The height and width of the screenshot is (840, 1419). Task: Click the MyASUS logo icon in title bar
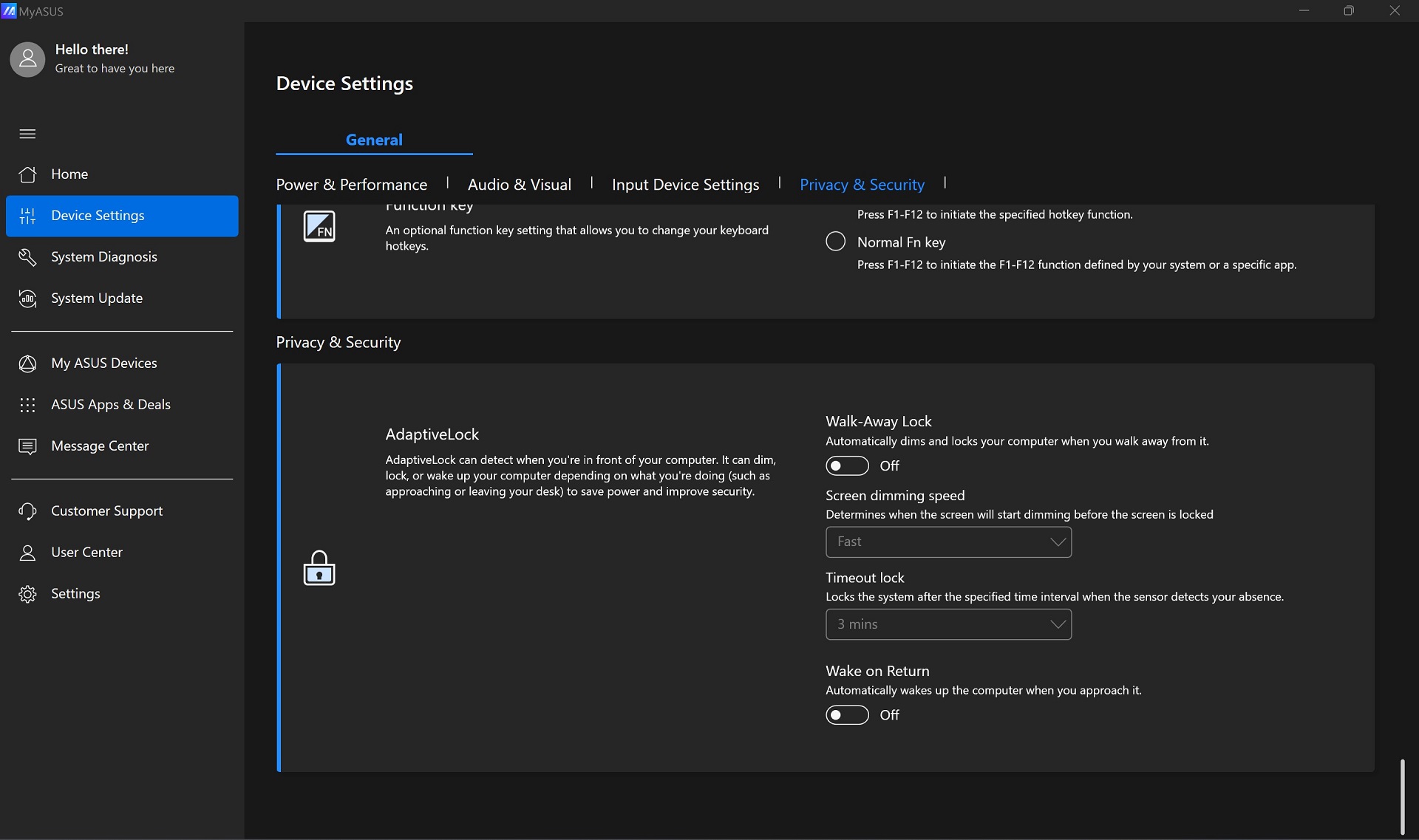click(9, 11)
